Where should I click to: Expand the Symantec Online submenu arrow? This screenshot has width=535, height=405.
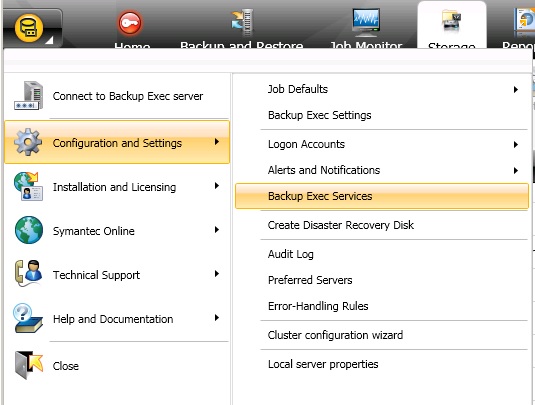tap(217, 230)
